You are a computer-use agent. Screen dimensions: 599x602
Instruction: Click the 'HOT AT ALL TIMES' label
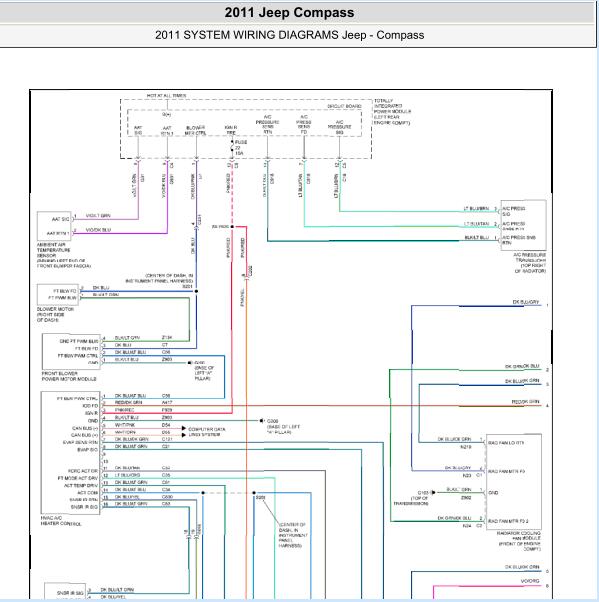[167, 95]
